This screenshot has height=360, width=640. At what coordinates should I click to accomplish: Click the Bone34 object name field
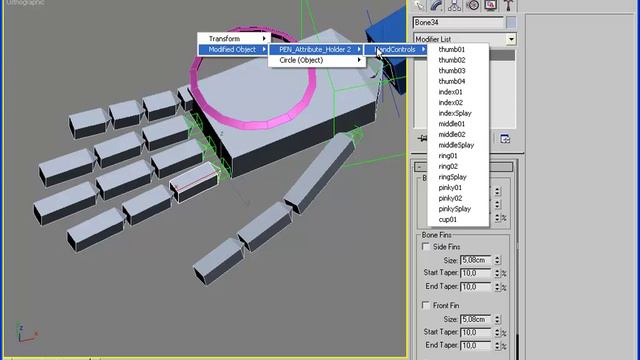pos(458,22)
